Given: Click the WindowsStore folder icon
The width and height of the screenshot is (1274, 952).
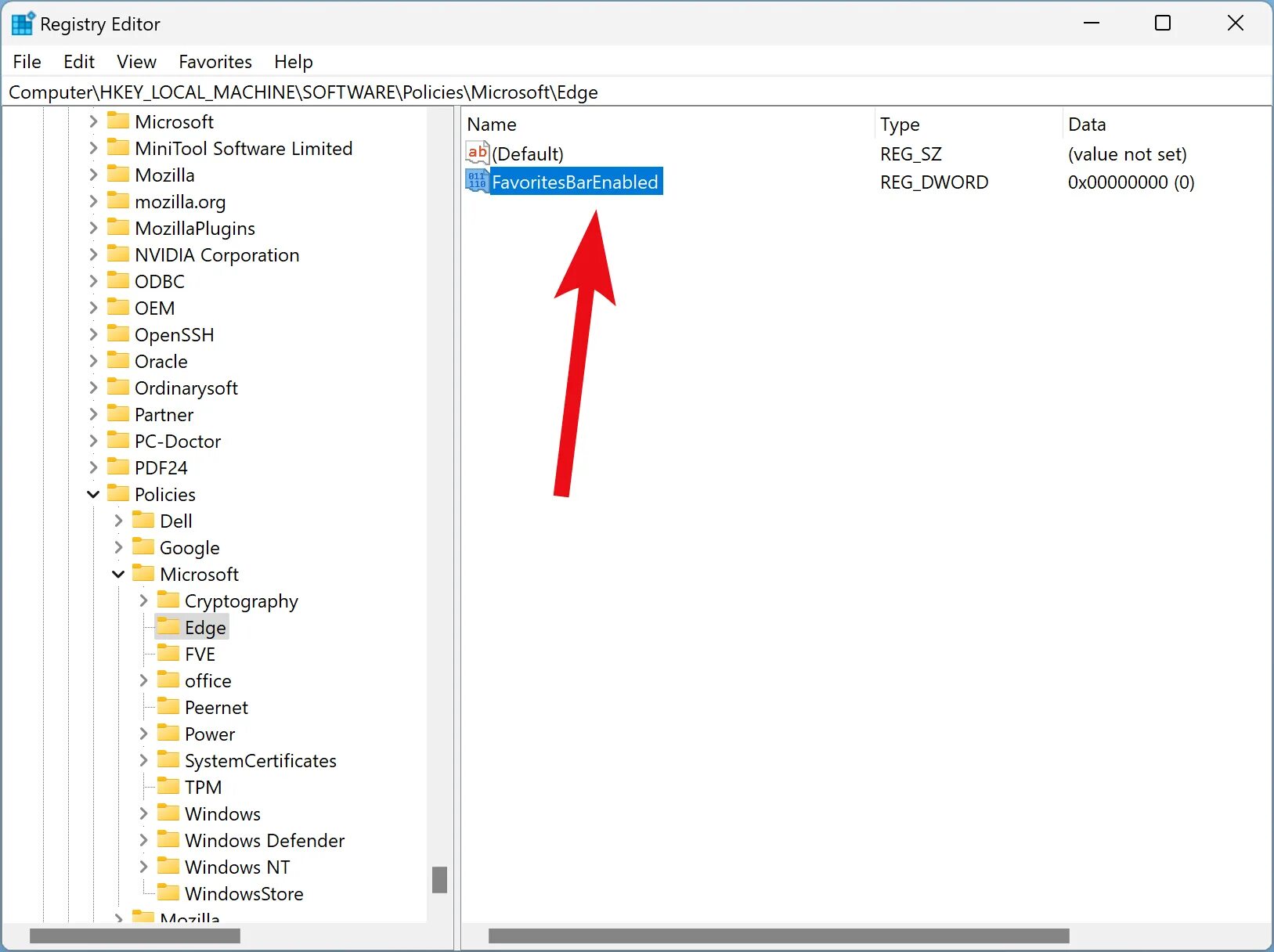Looking at the screenshot, I should (x=168, y=893).
